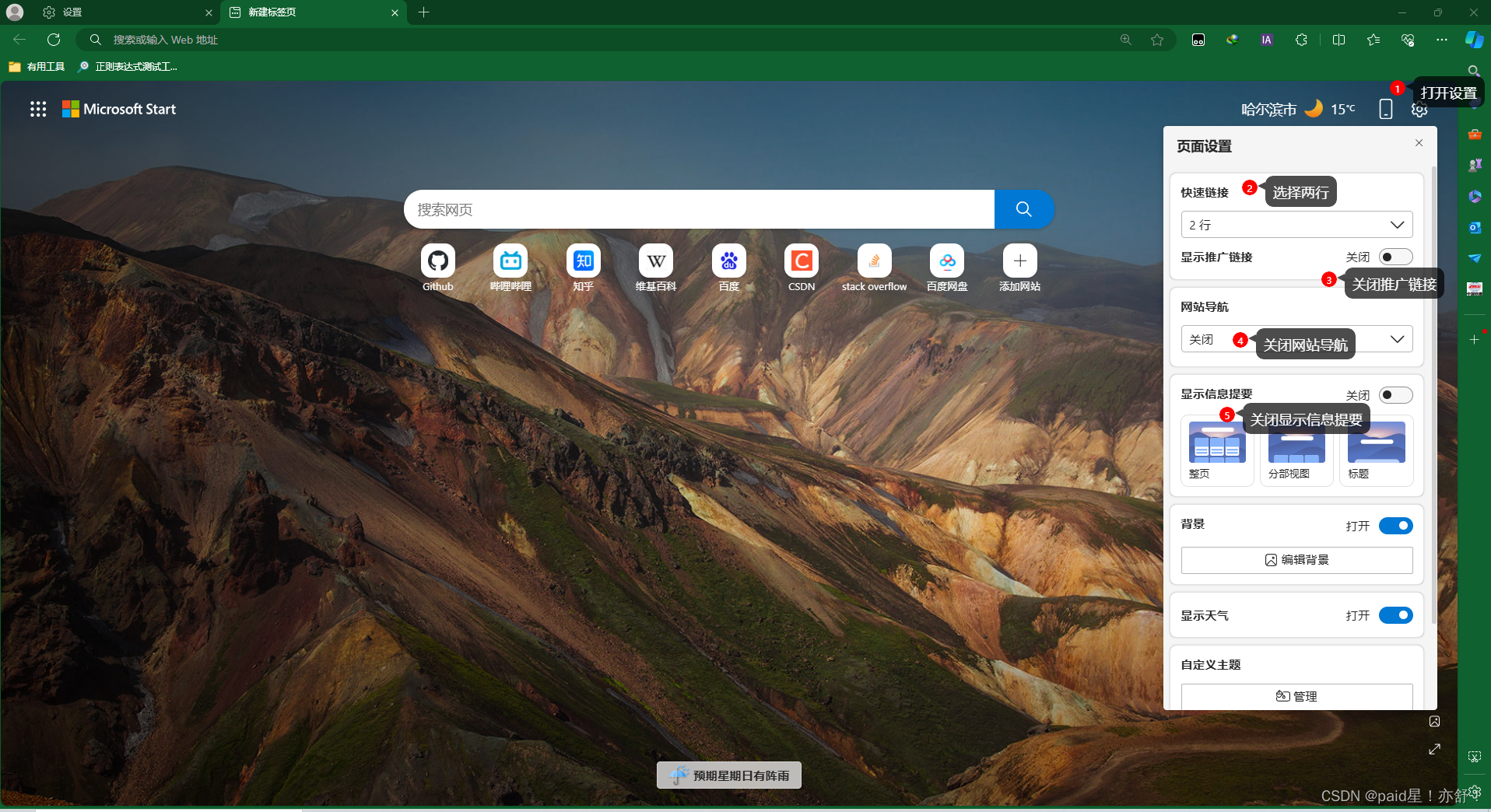Screen dimensions: 1491x812
Task: Open the 哈尔滨市 weather widget
Action: [x=1298, y=109]
